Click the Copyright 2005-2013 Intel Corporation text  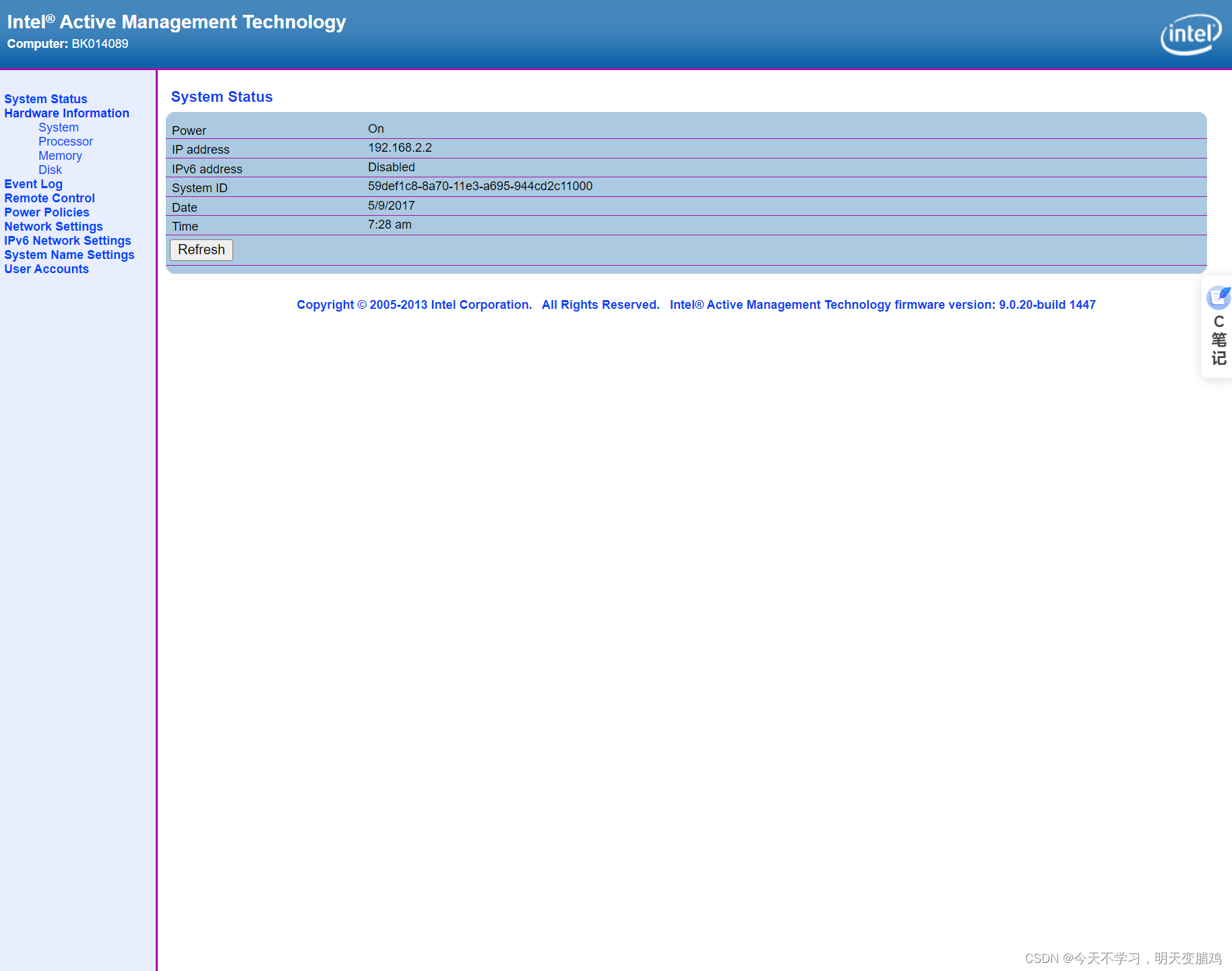414,305
